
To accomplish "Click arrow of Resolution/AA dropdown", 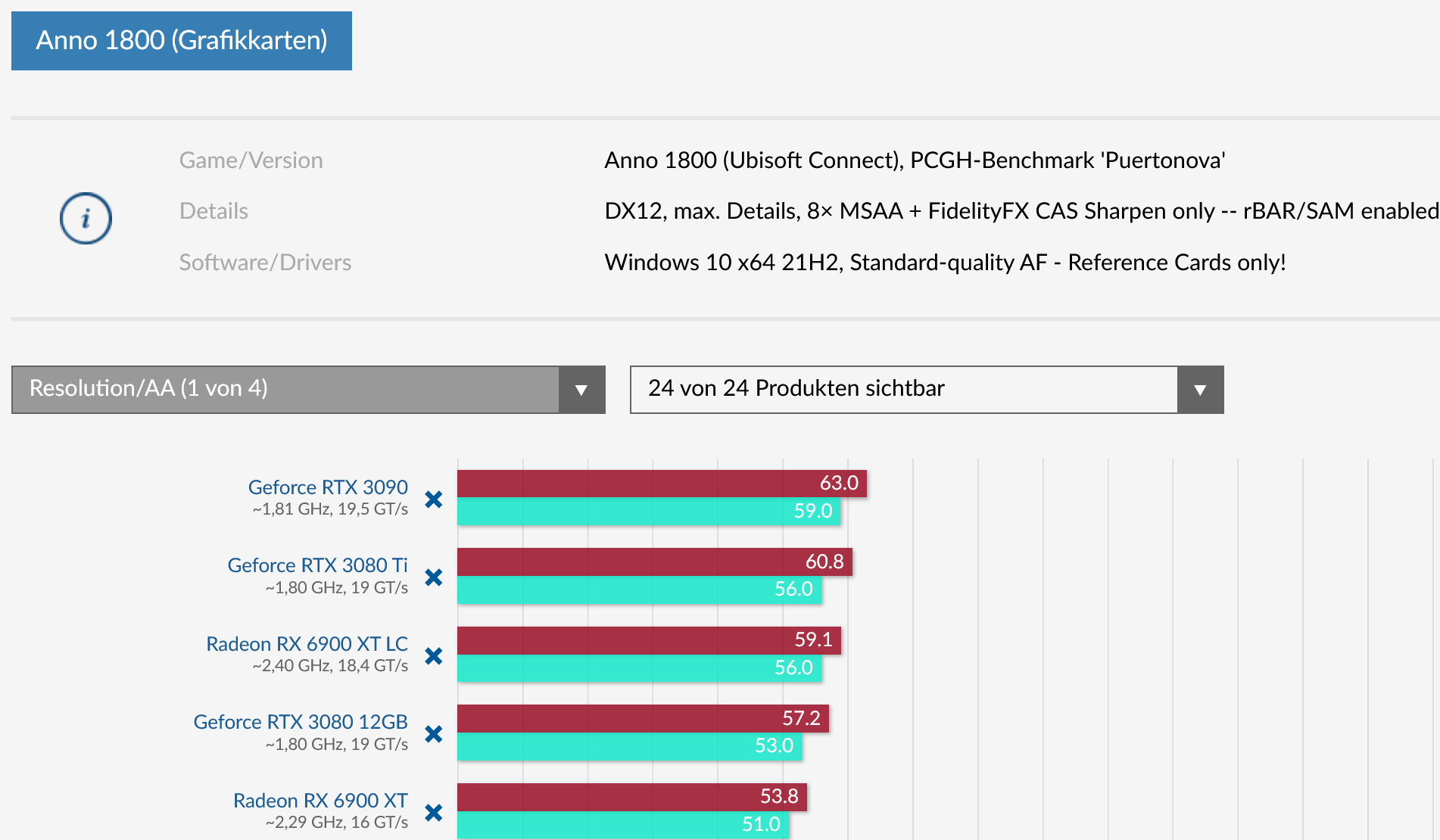I will pyautogui.click(x=581, y=390).
